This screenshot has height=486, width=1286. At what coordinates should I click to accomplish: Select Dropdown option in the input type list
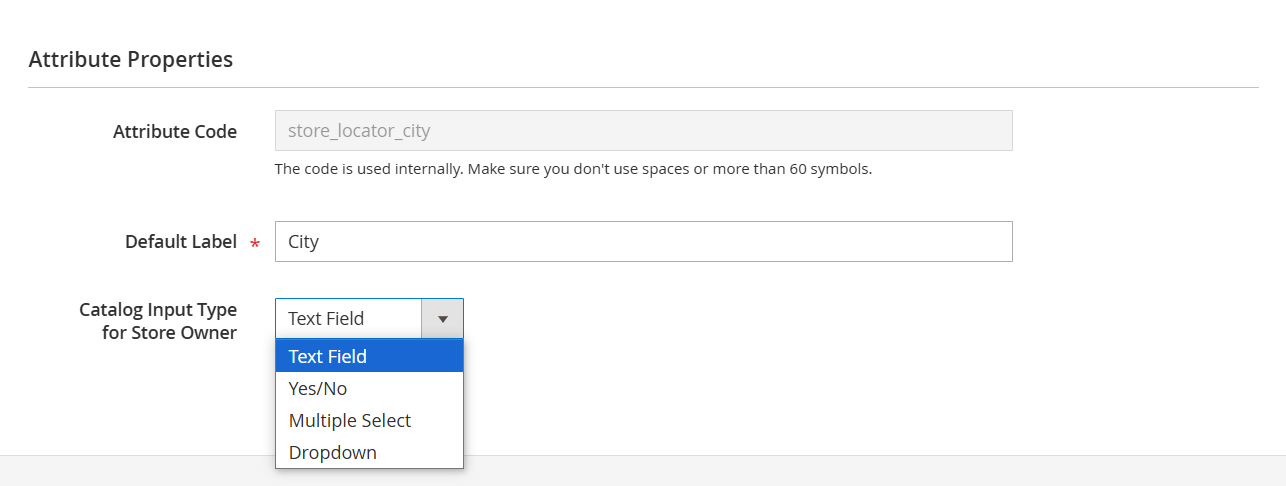[x=369, y=452]
